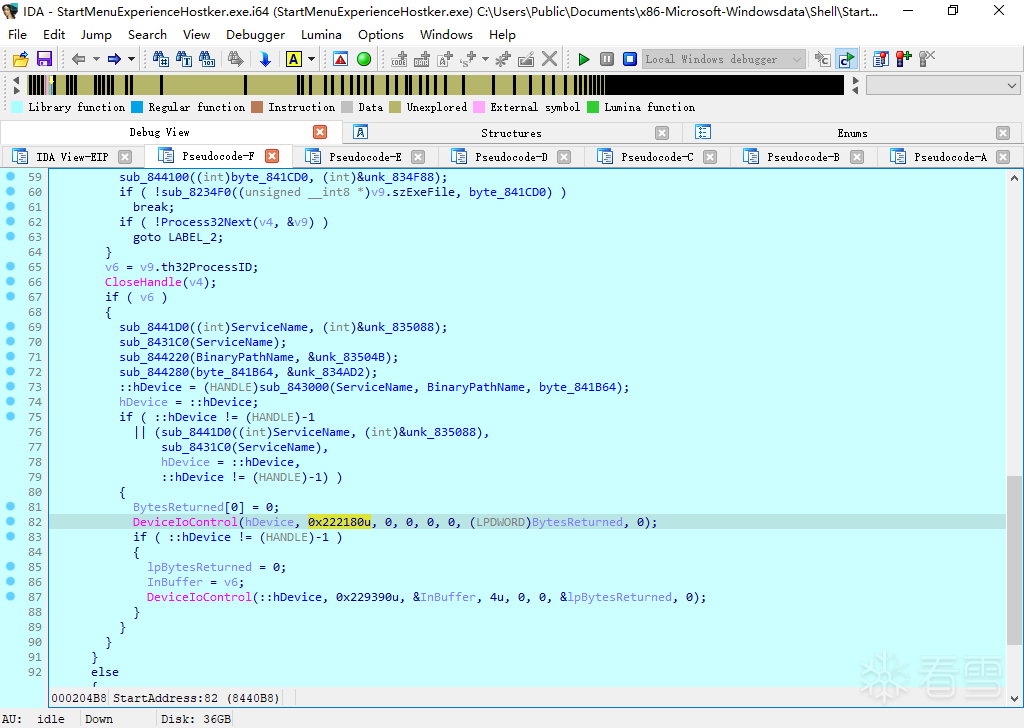
Task: Click the blue stop process button
Action: click(x=630, y=60)
